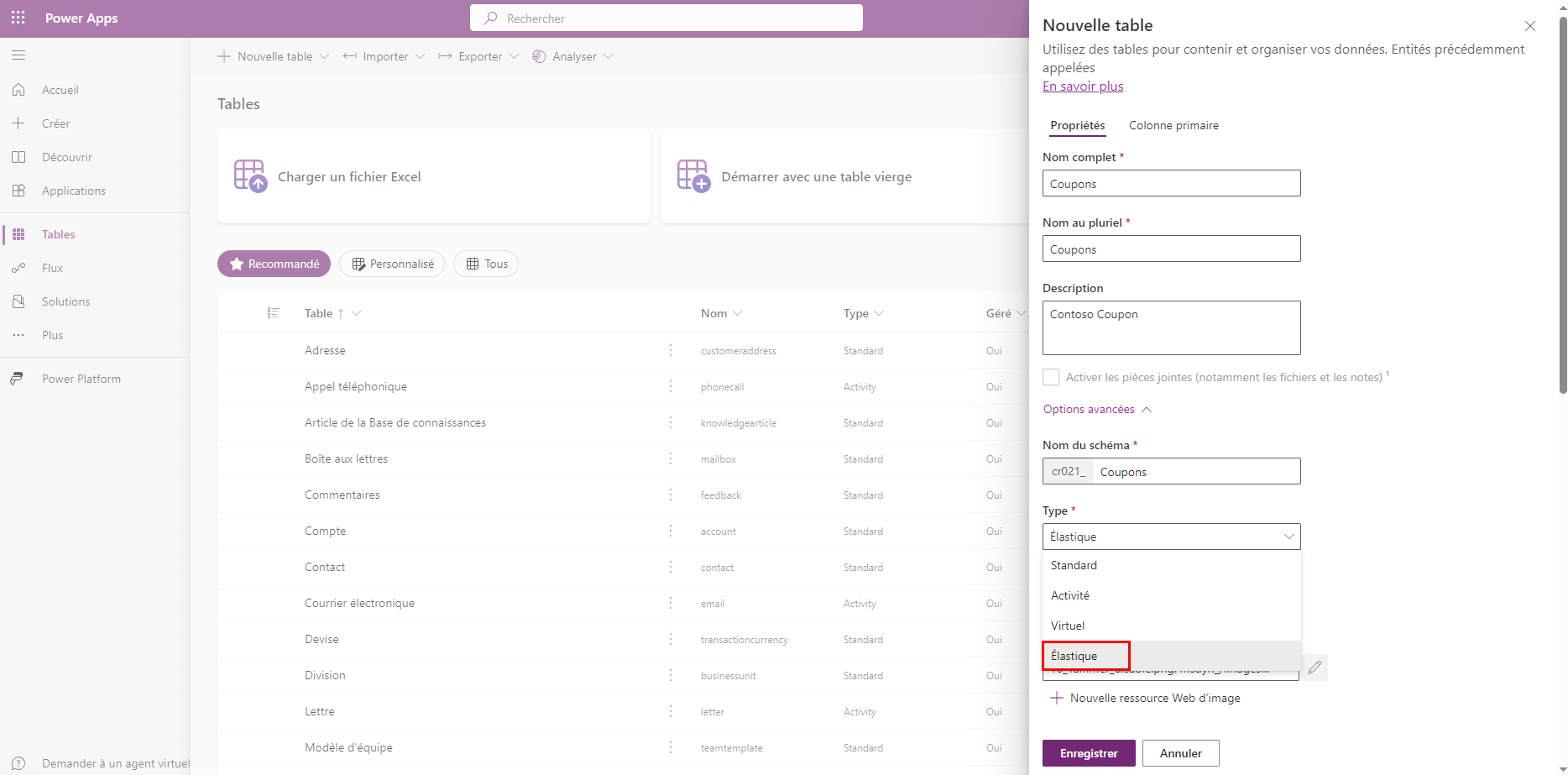
Task: Click the Enregistrer button
Action: click(x=1088, y=753)
